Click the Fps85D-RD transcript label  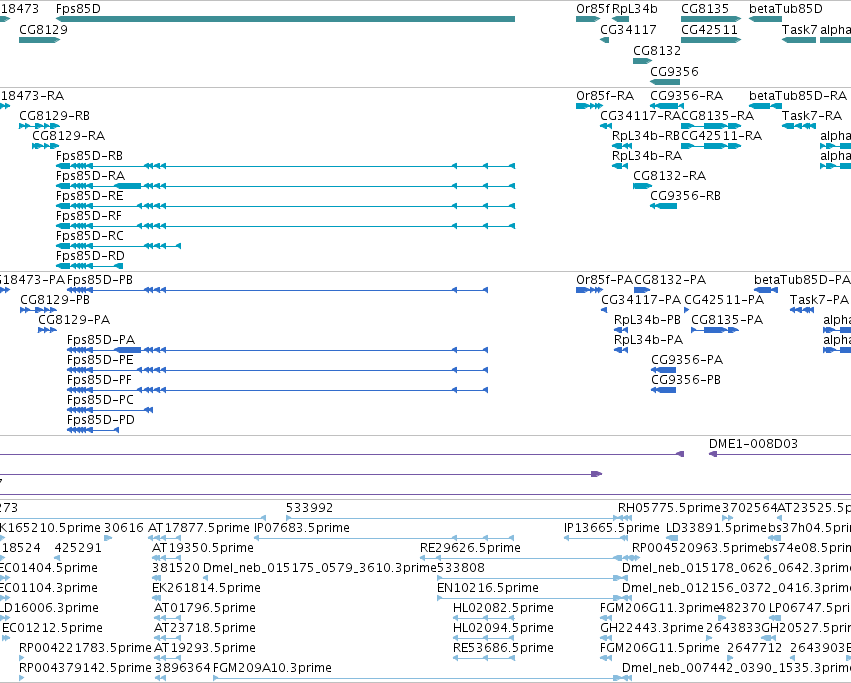[x=90, y=256]
